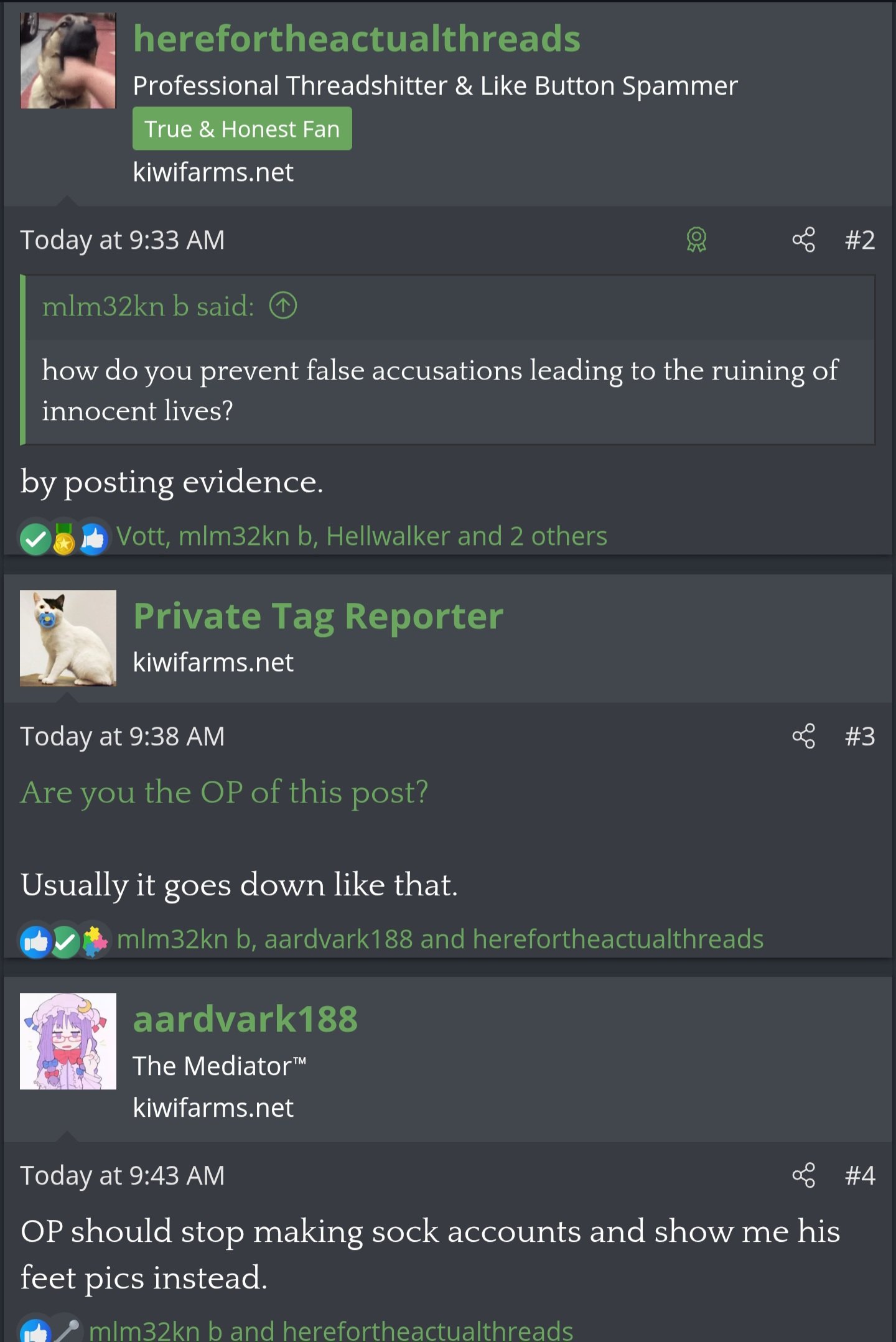
Task: Click the medal reaction under post #2
Action: [x=64, y=539]
